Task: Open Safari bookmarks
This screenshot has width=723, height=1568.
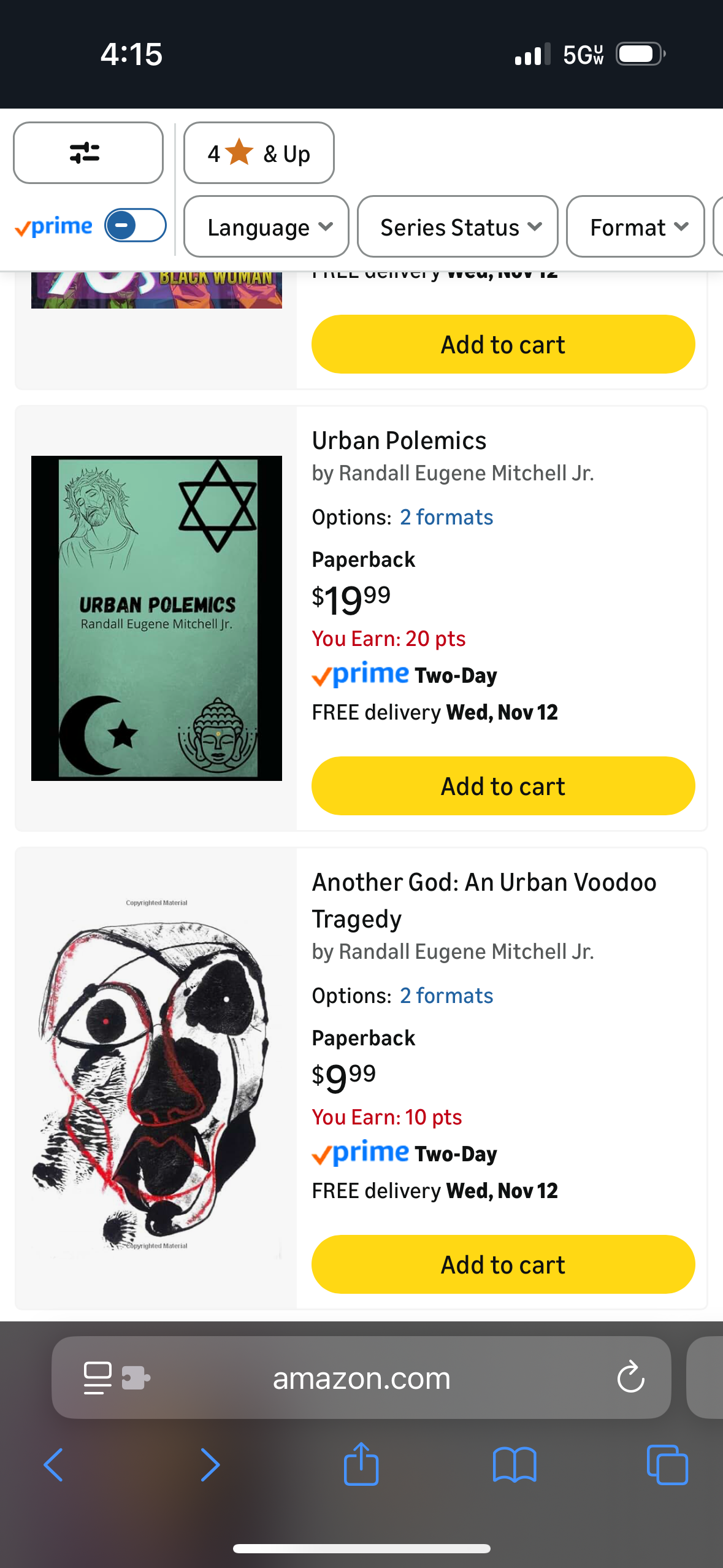Action: tap(515, 1464)
